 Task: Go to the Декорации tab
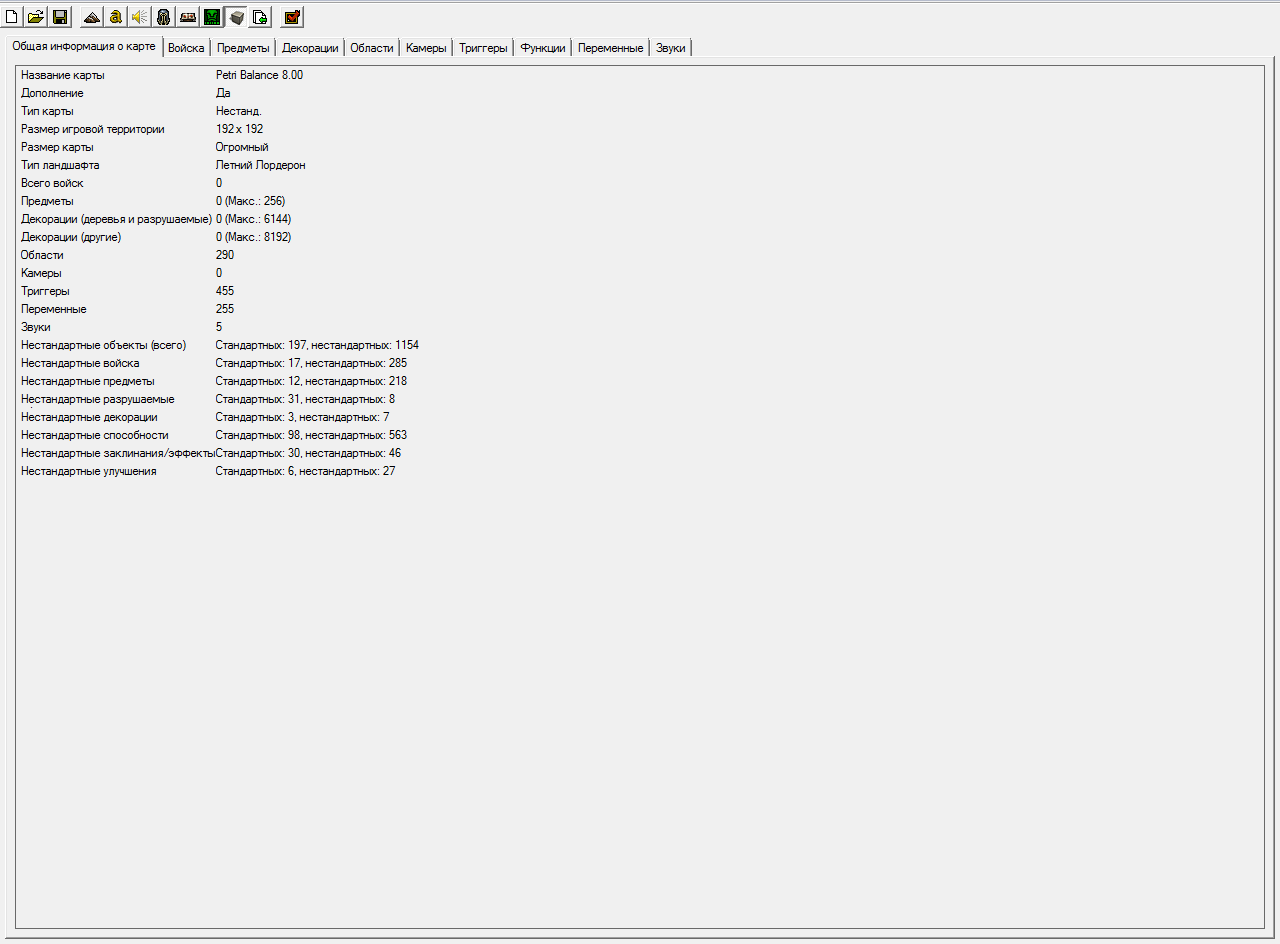pyautogui.click(x=310, y=48)
